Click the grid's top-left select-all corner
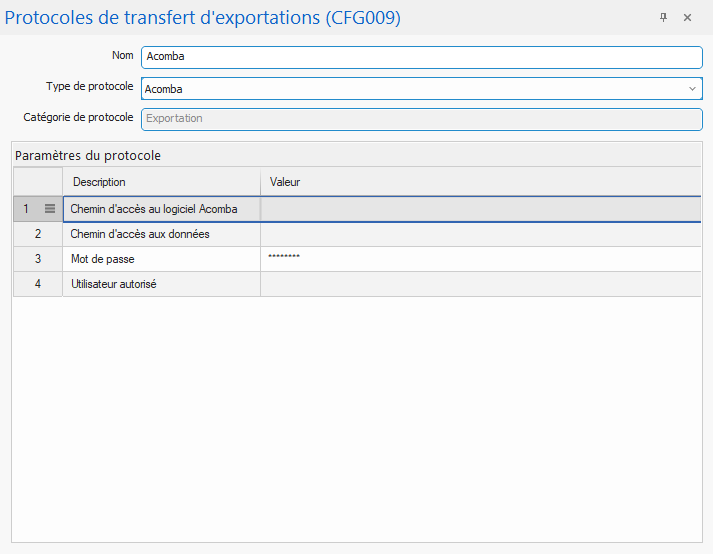The image size is (713, 554). click(x=38, y=182)
